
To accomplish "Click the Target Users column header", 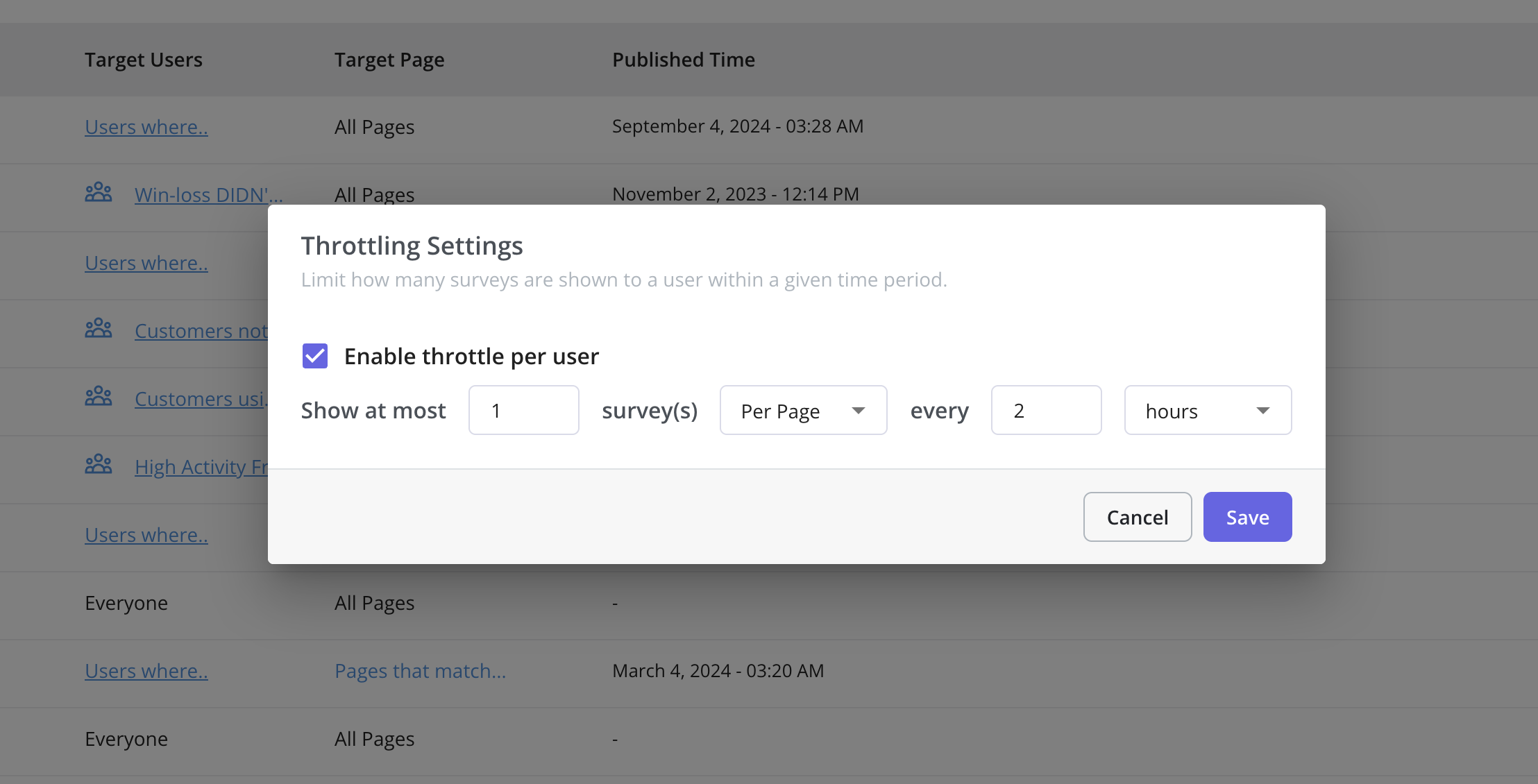I will [144, 60].
